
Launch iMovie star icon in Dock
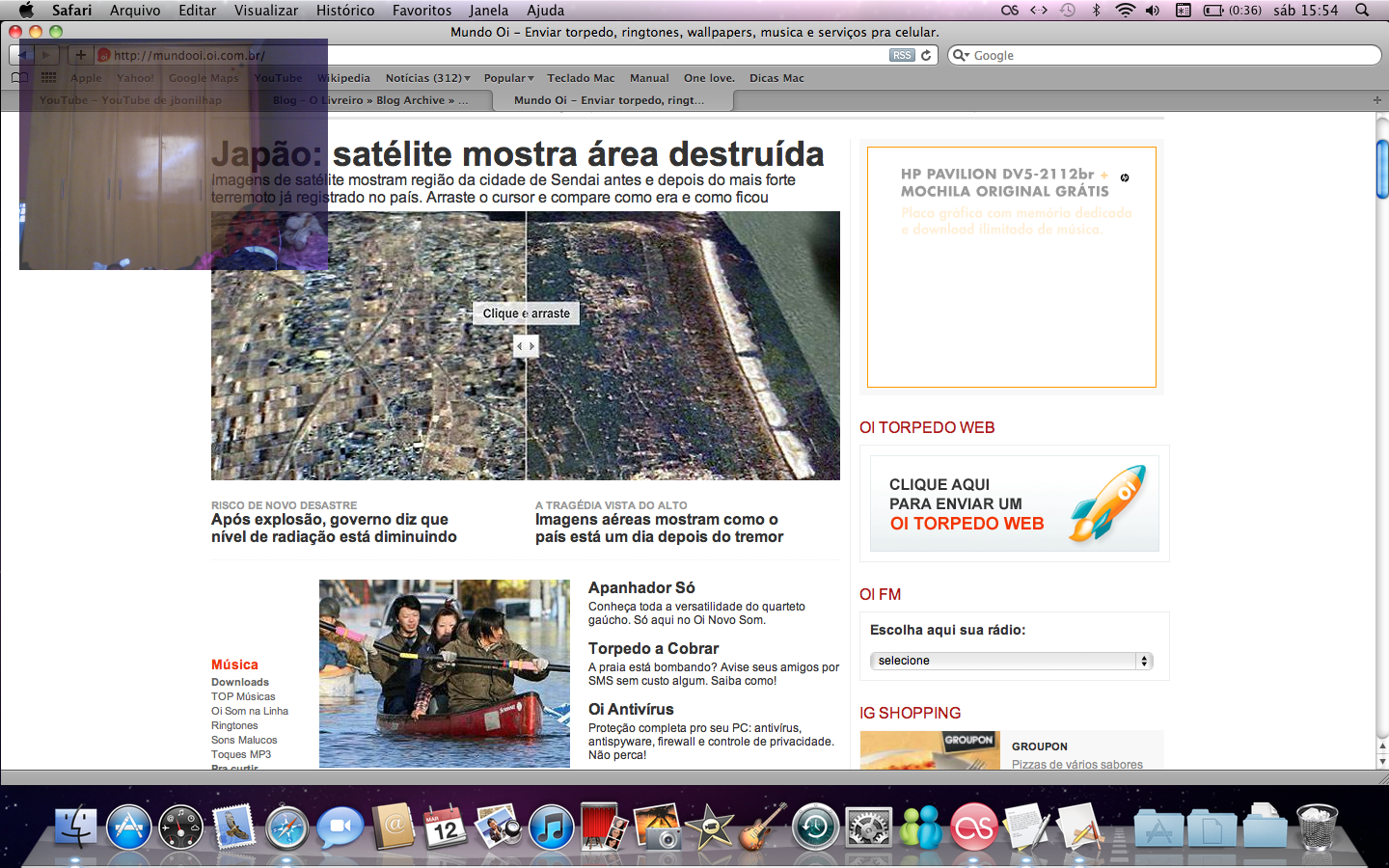pos(710,827)
